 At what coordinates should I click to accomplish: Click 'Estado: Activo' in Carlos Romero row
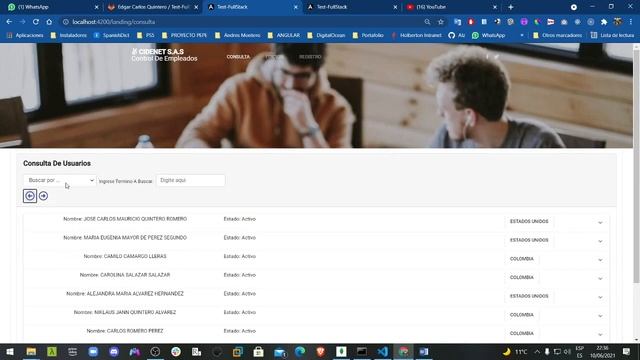[x=240, y=331]
